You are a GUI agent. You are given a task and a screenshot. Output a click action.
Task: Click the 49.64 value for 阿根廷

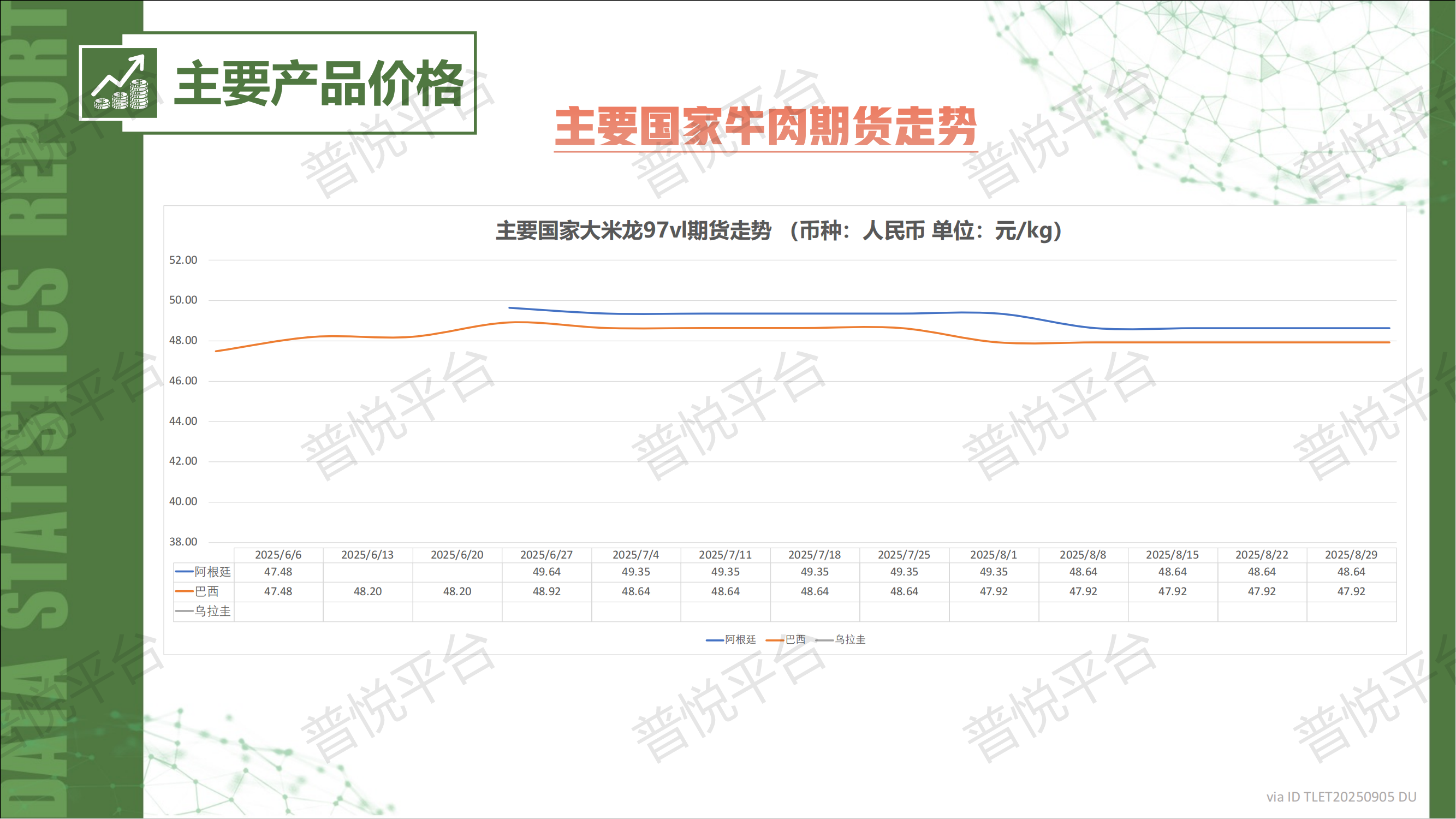546,572
